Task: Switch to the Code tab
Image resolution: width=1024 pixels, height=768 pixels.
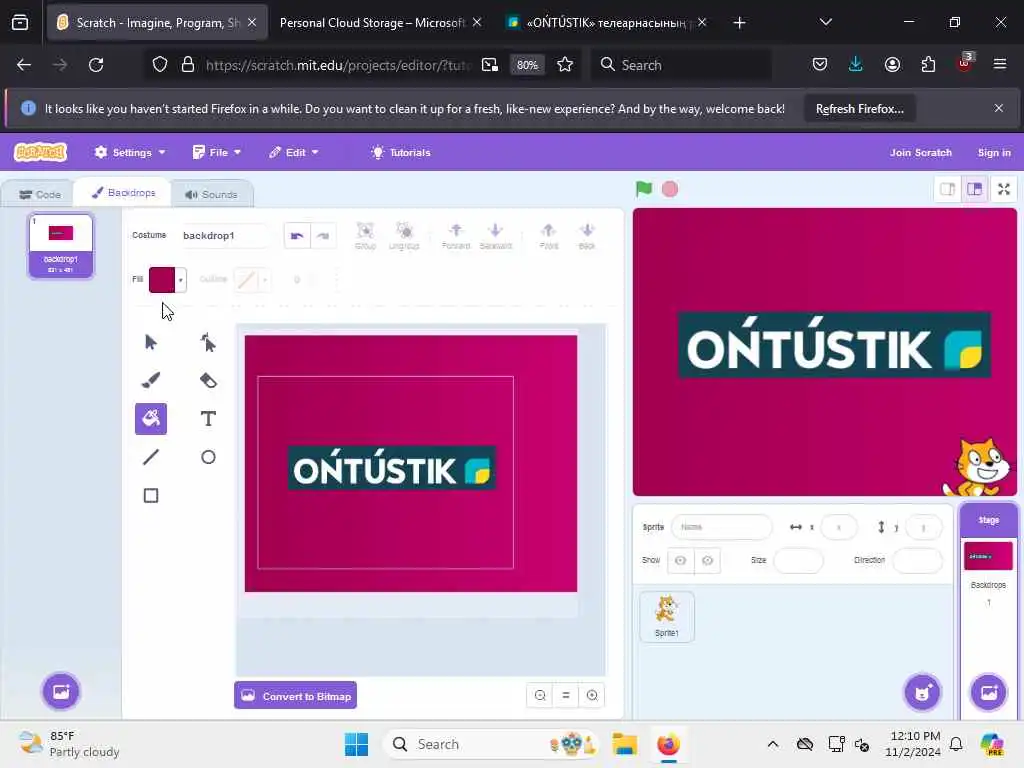Action: (x=40, y=194)
